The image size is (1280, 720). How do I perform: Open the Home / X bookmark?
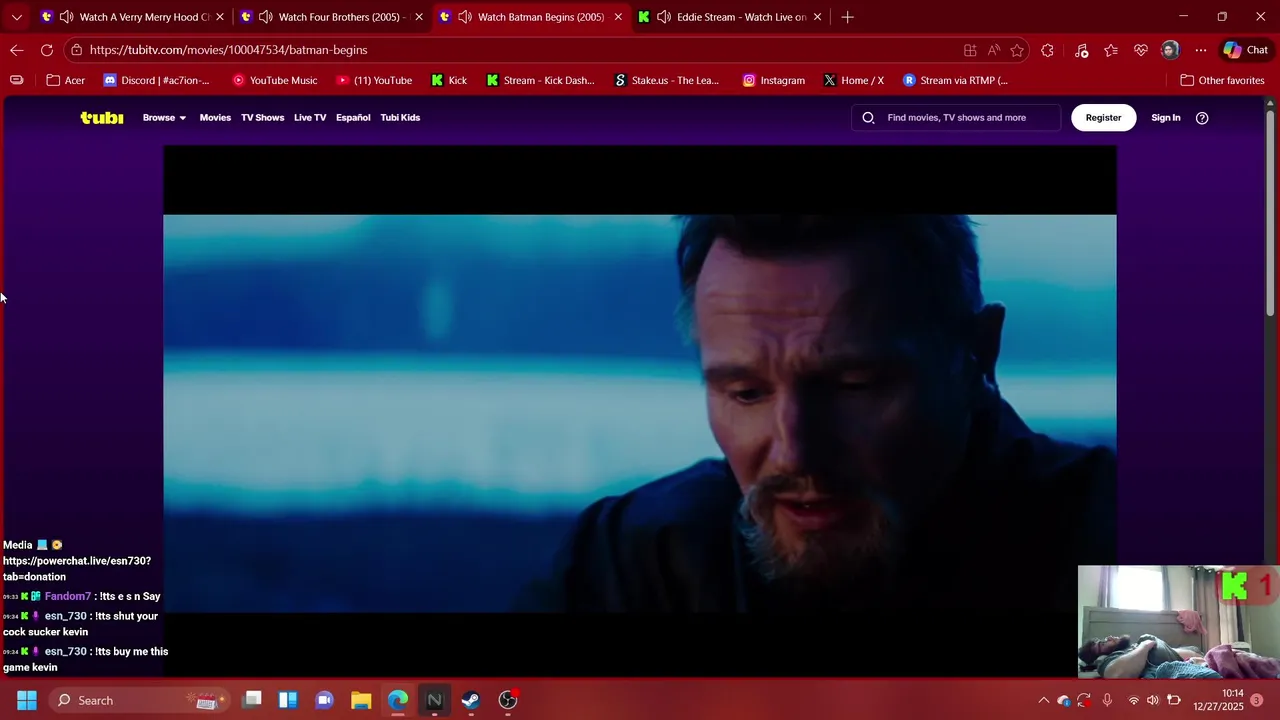pos(853,80)
